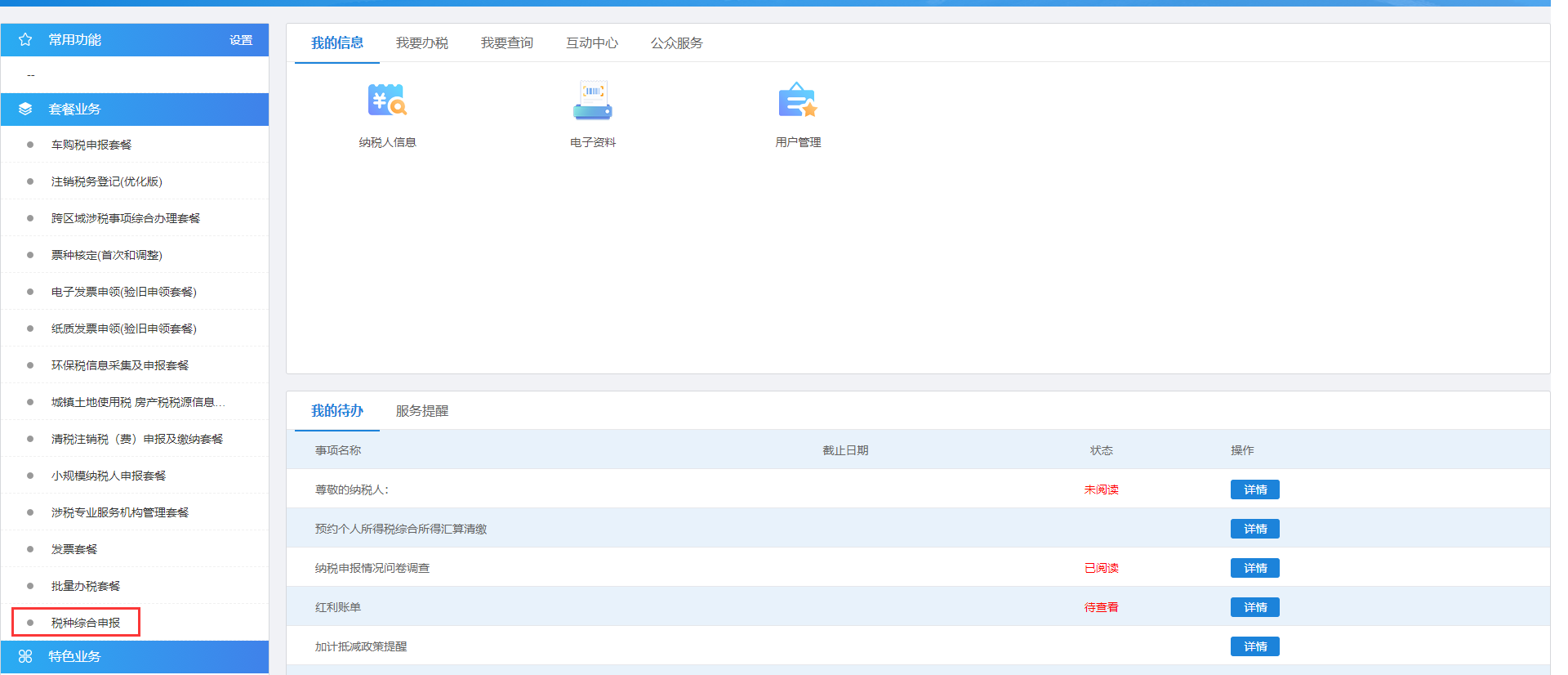Click the 事项名称 column header
The height and width of the screenshot is (675, 1568).
pyautogui.click(x=338, y=450)
